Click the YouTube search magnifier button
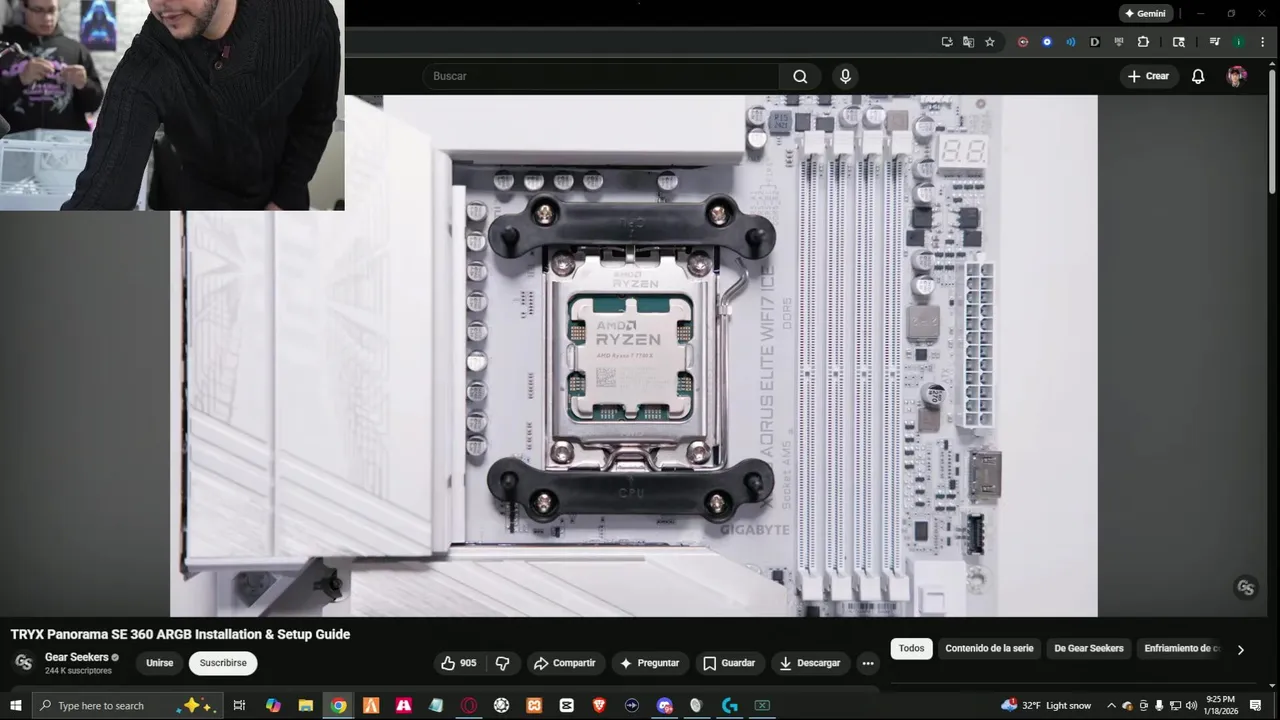This screenshot has width=1280, height=720. pyautogui.click(x=800, y=76)
